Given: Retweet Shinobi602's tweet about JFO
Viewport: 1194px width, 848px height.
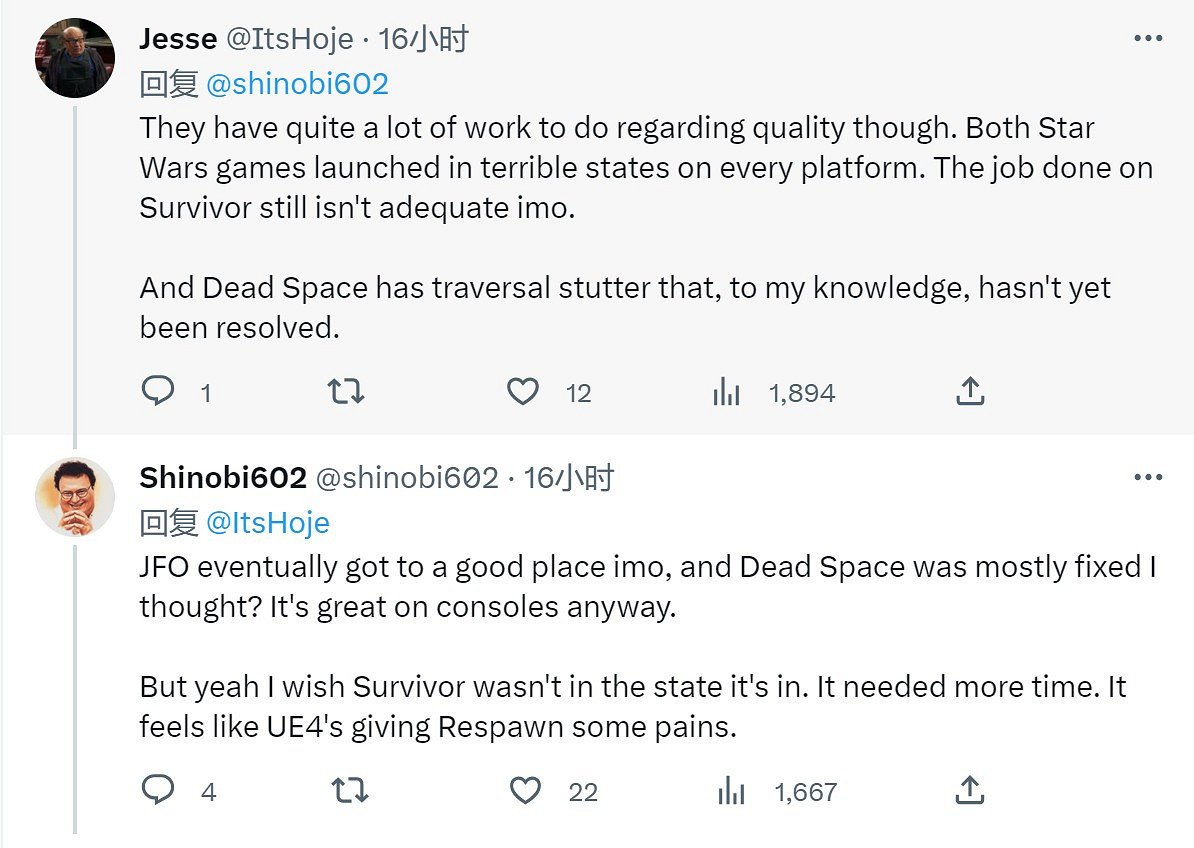Looking at the screenshot, I should pos(349,792).
